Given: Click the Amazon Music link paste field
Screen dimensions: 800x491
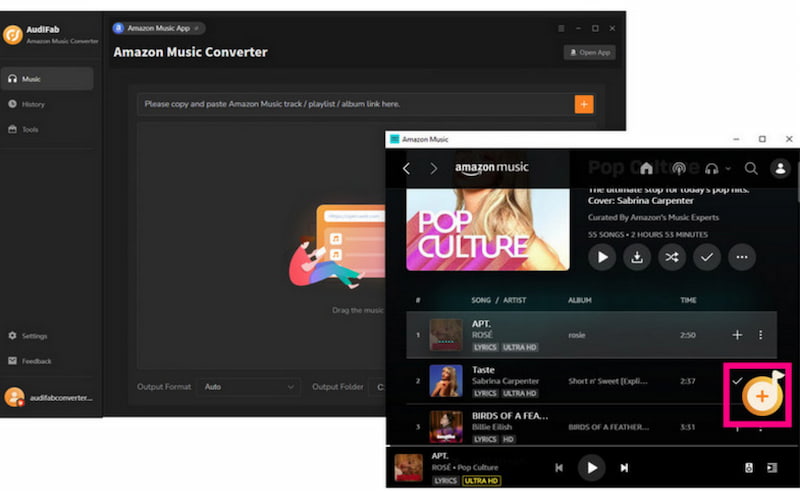Looking at the screenshot, I should click(355, 104).
